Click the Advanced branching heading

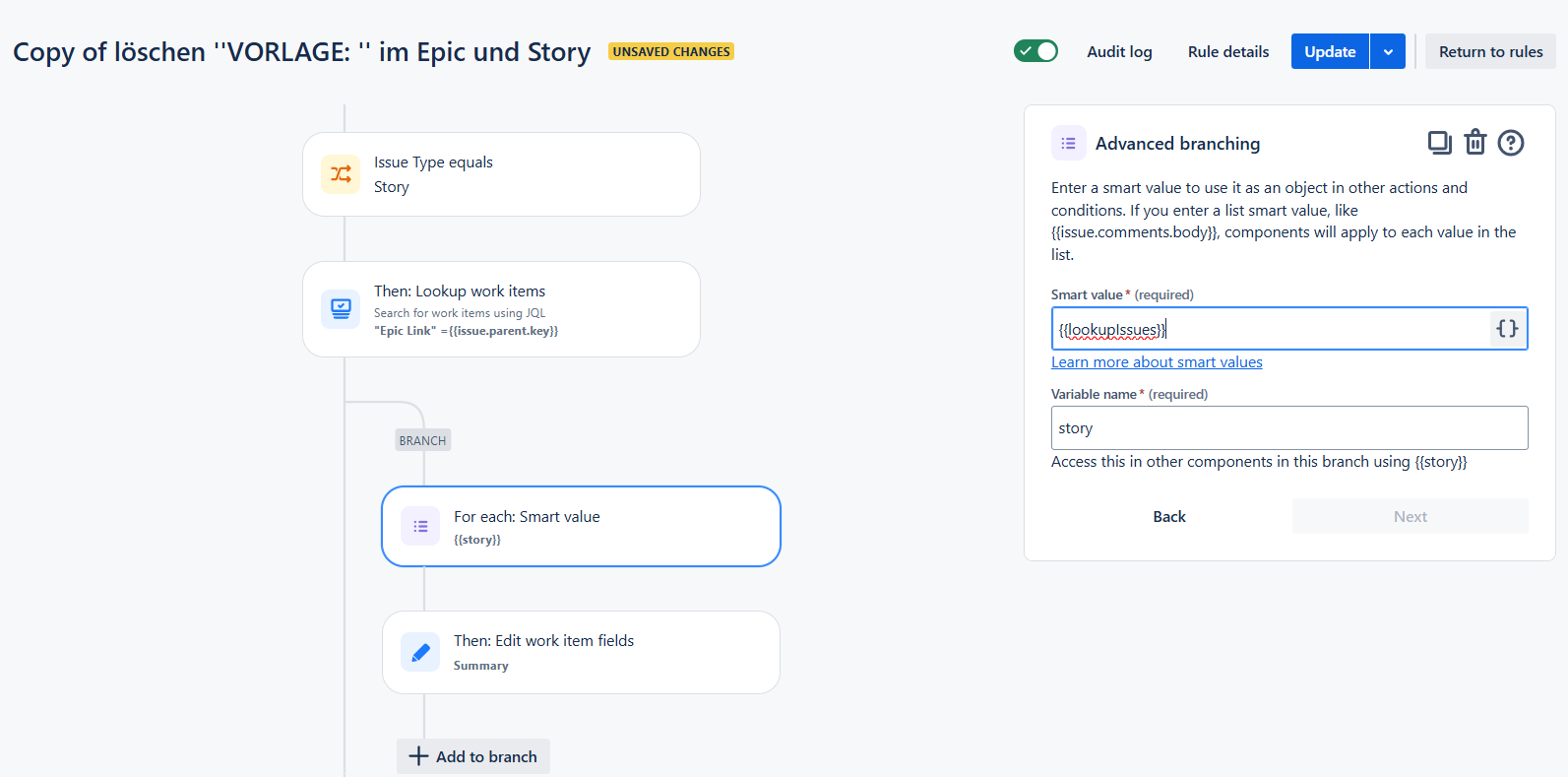[x=1177, y=144]
